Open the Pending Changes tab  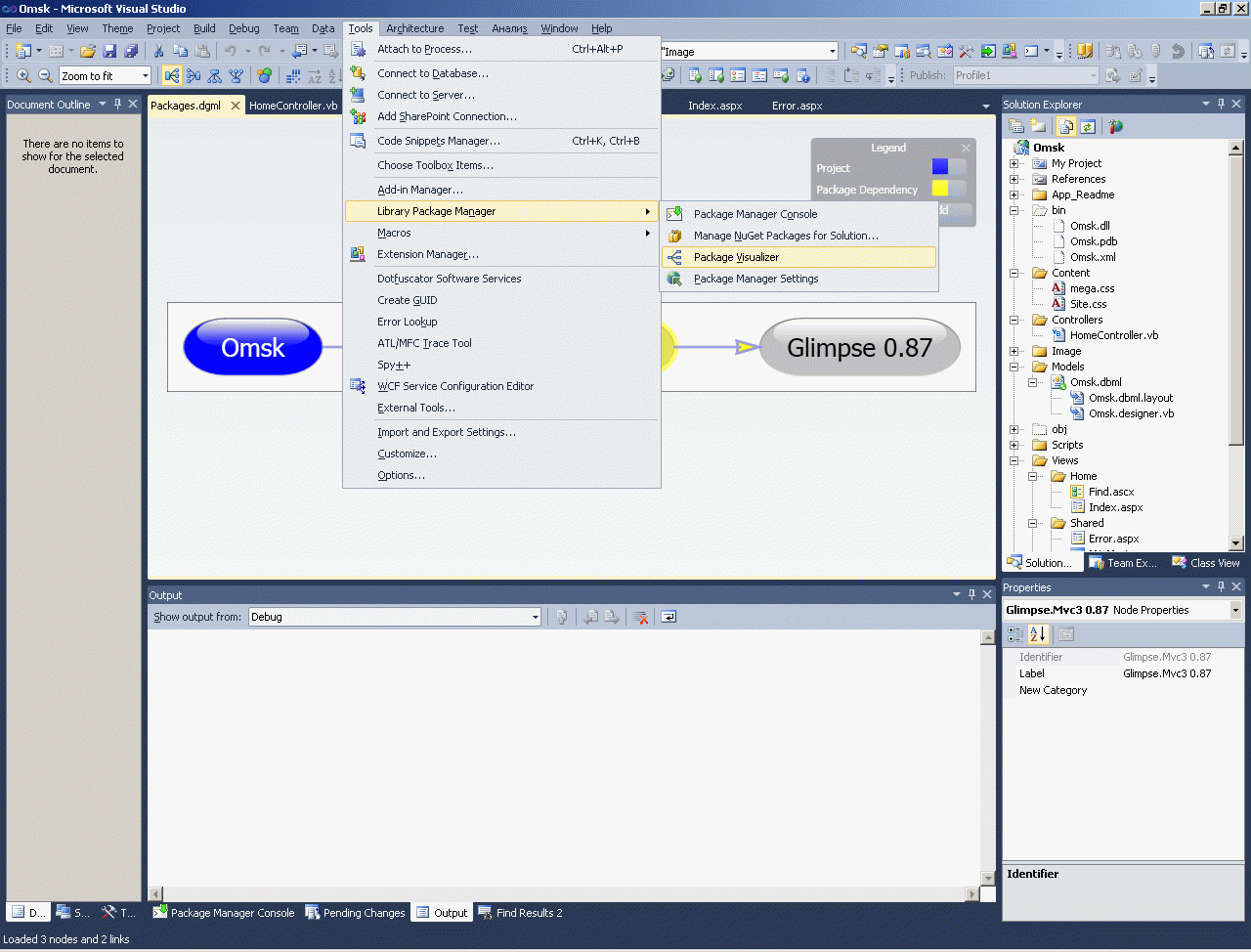point(355,913)
